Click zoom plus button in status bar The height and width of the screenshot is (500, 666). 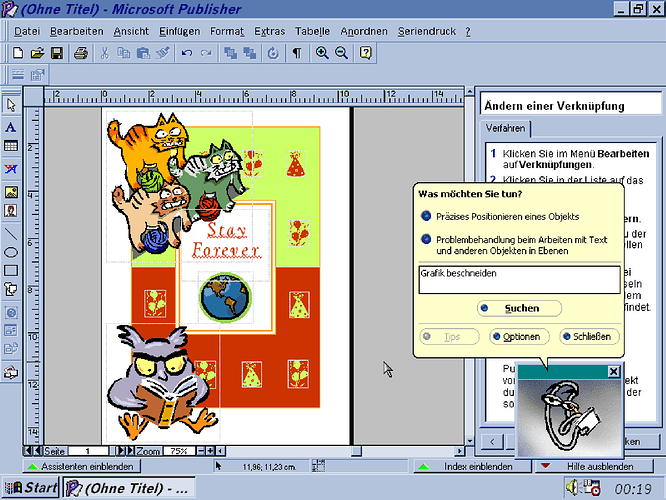click(x=210, y=451)
